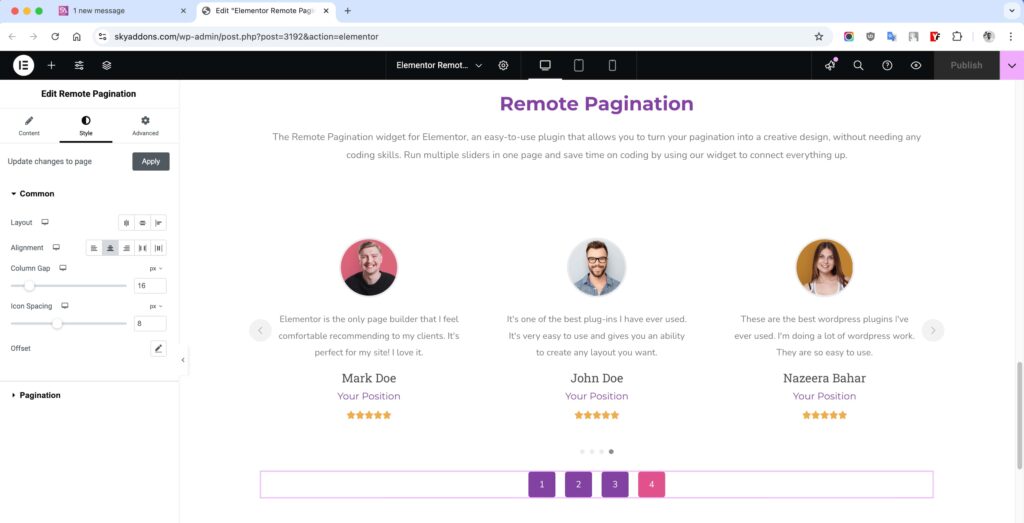Click the Column Gap slider
This screenshot has height=523, width=1024.
click(x=69, y=286)
